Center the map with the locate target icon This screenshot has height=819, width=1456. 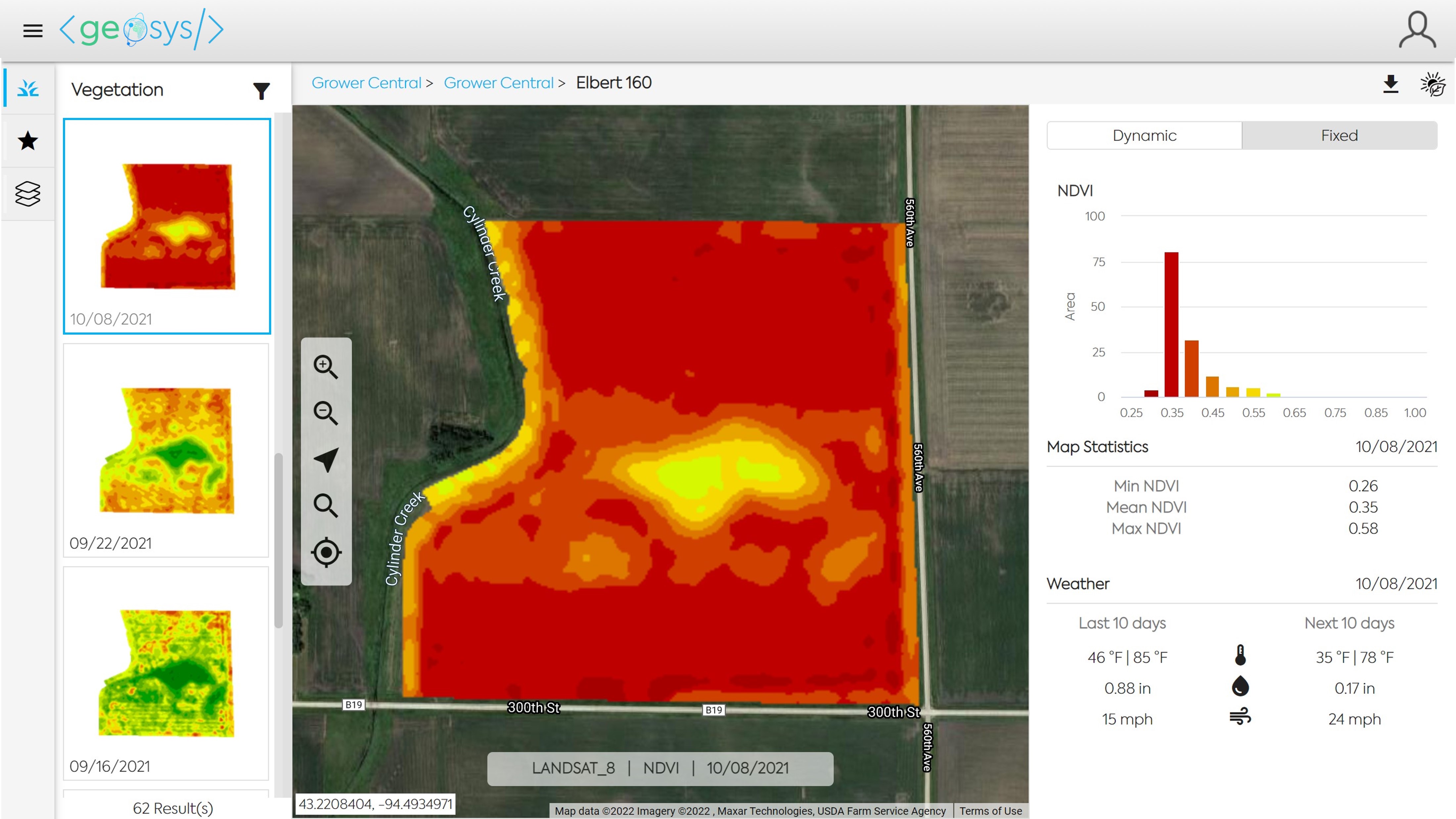326,552
